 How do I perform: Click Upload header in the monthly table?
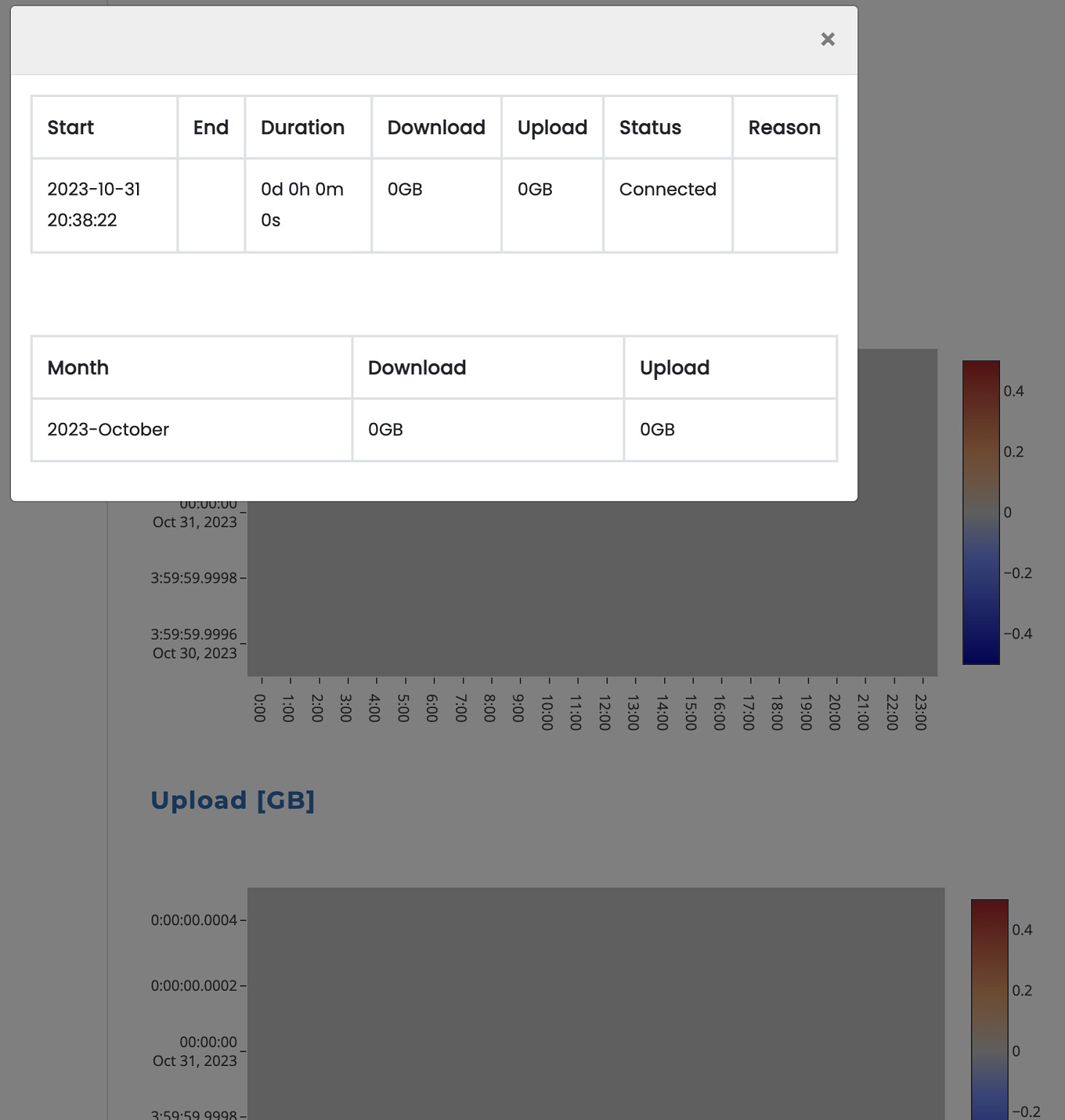coord(674,368)
